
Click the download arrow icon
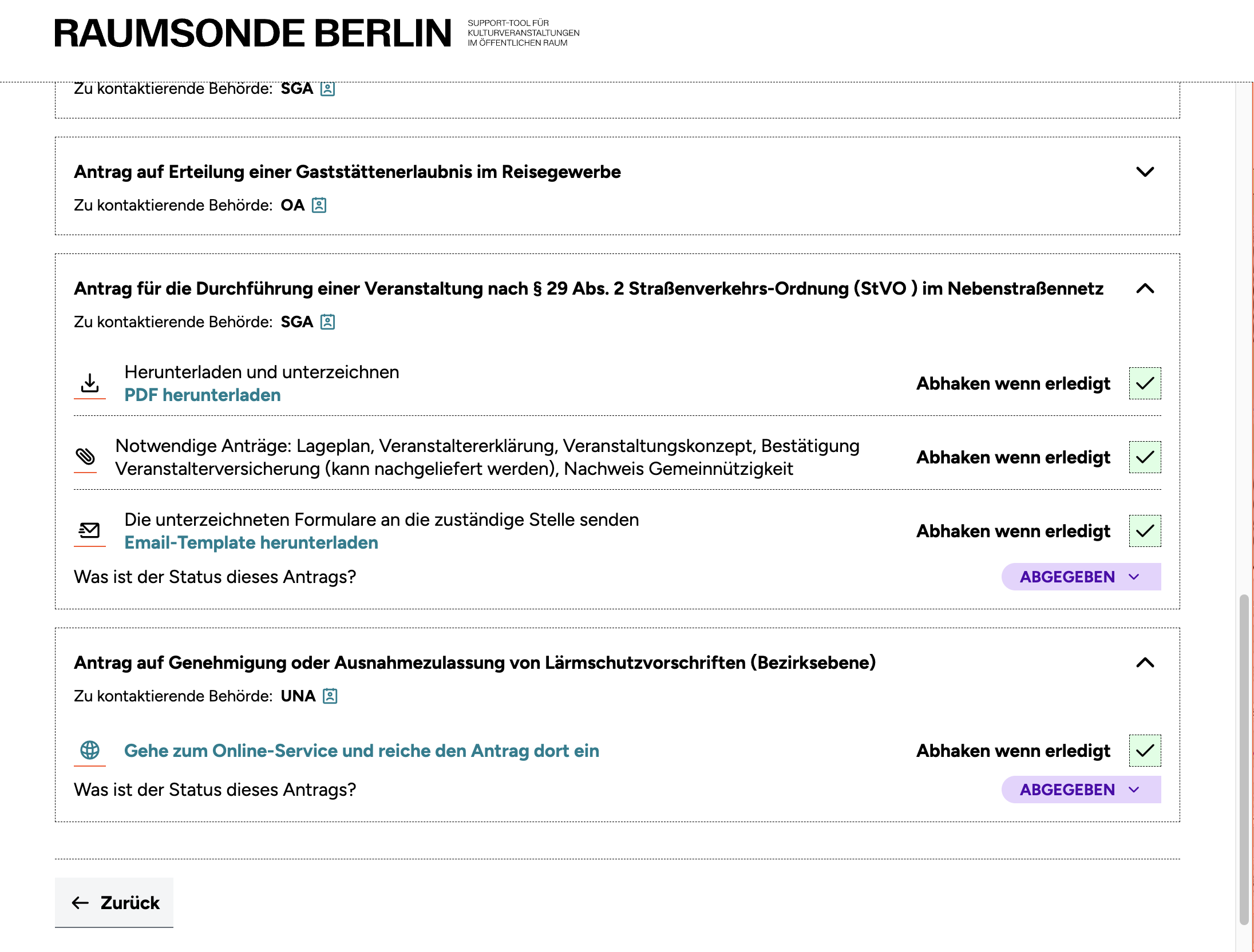click(x=90, y=383)
